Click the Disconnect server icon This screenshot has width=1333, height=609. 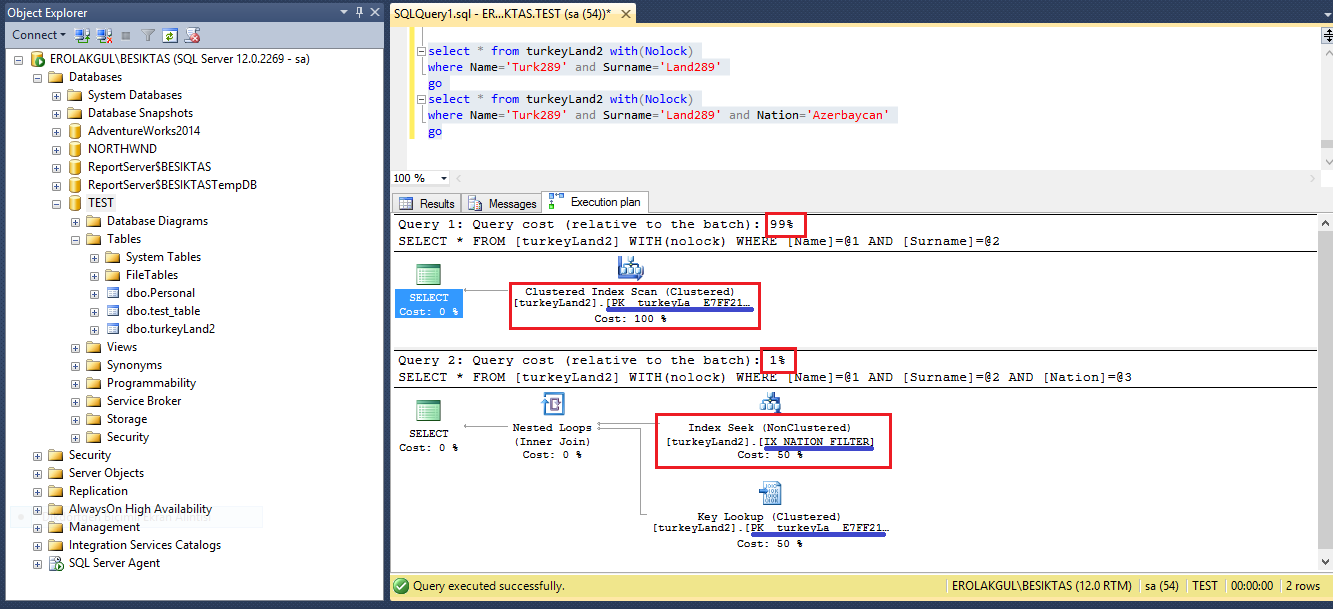102,35
